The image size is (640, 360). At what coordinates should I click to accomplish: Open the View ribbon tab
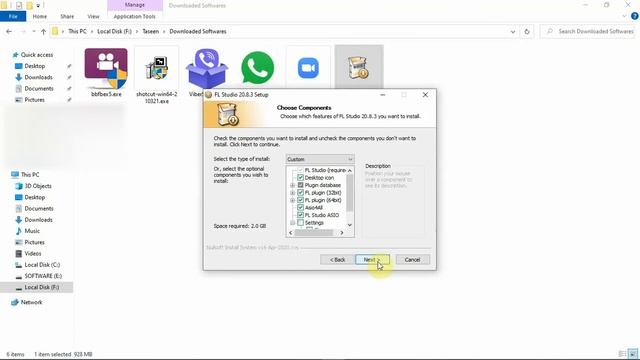pyautogui.click(x=93, y=16)
